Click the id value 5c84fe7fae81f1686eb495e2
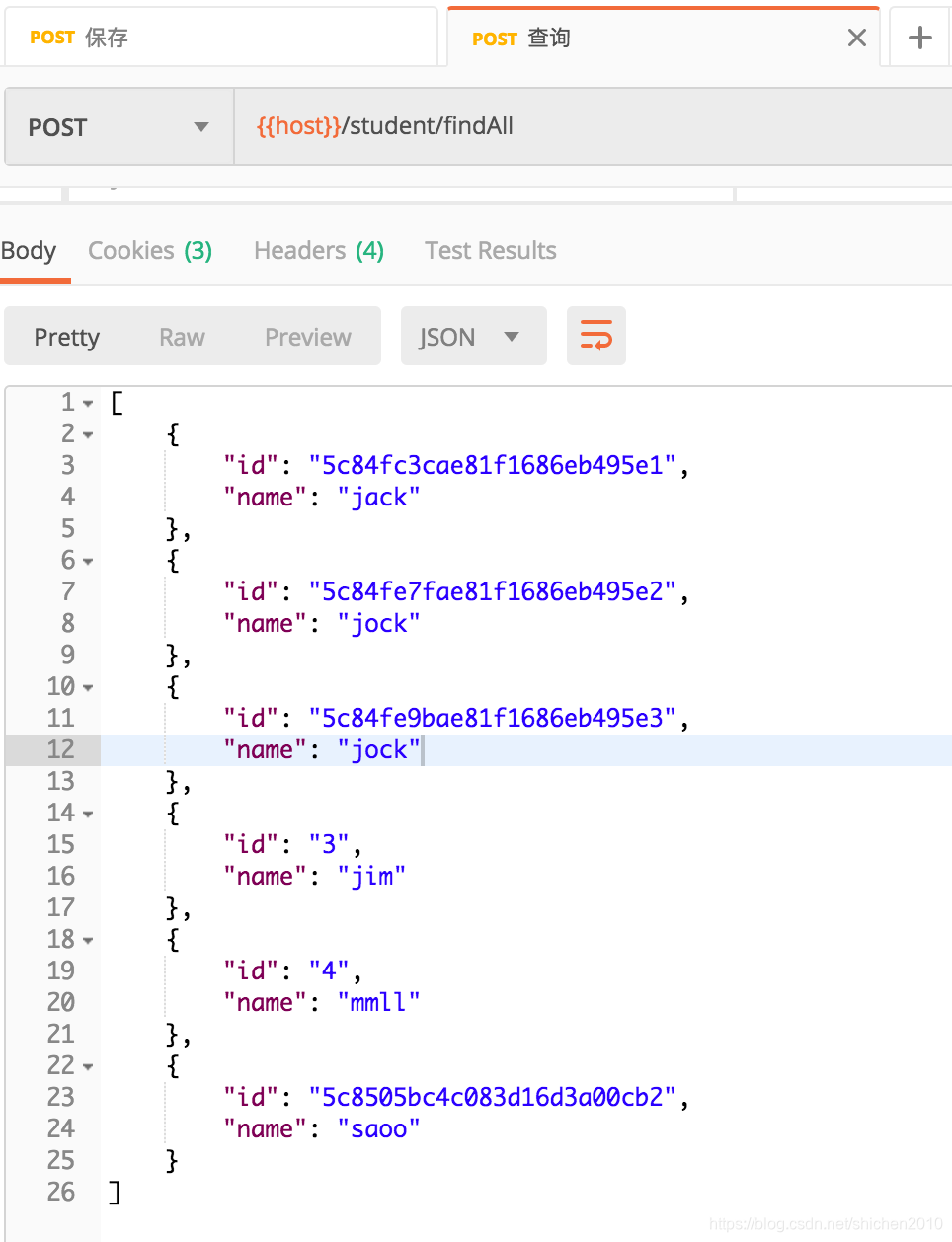The image size is (952, 1242). coord(493,591)
